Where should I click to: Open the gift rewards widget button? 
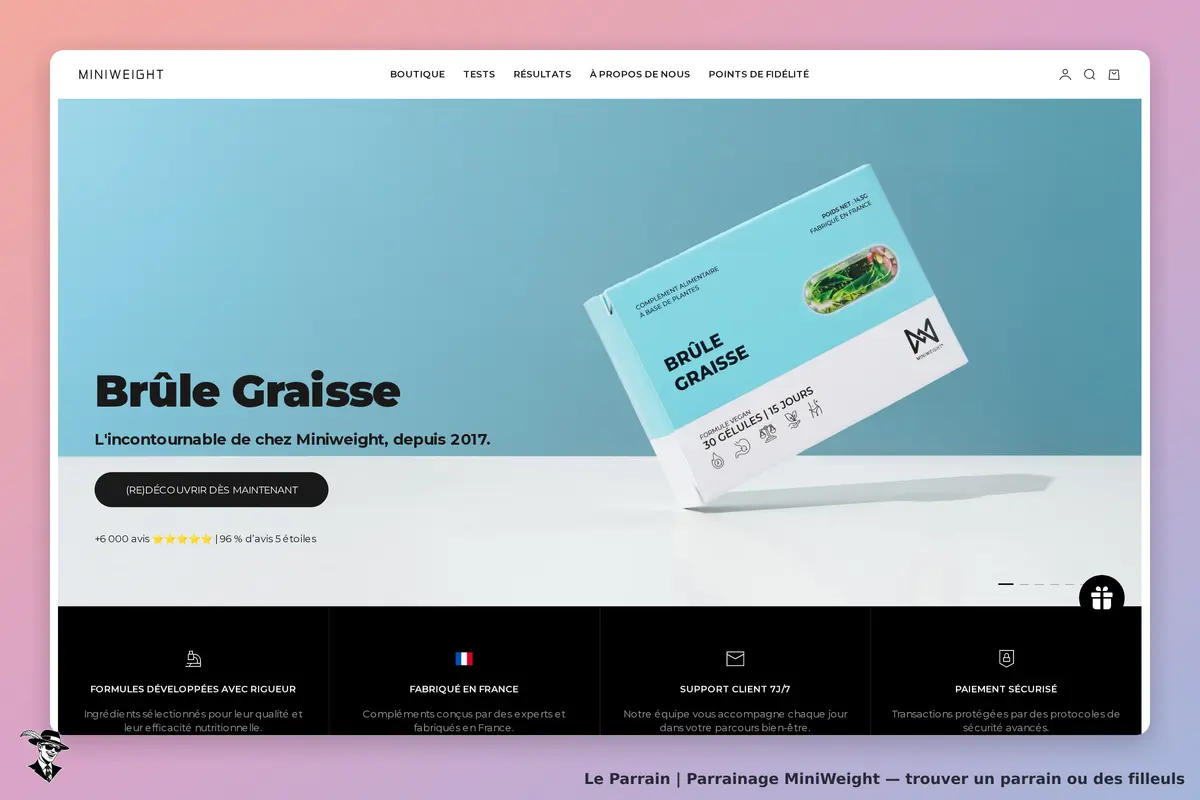coord(1102,598)
